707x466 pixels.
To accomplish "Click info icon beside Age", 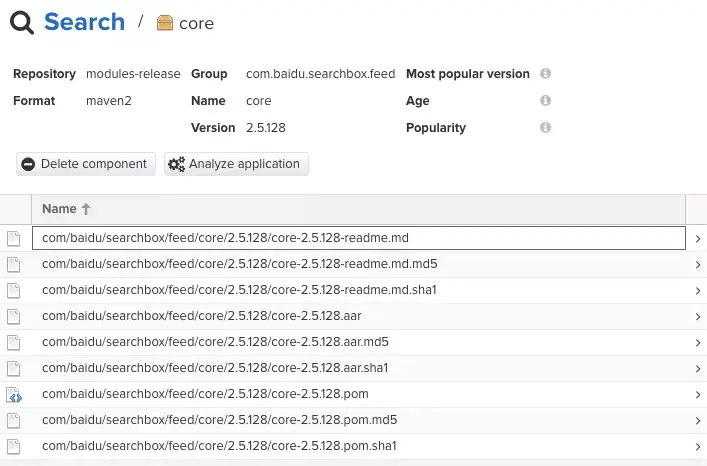I will (x=545, y=101).
